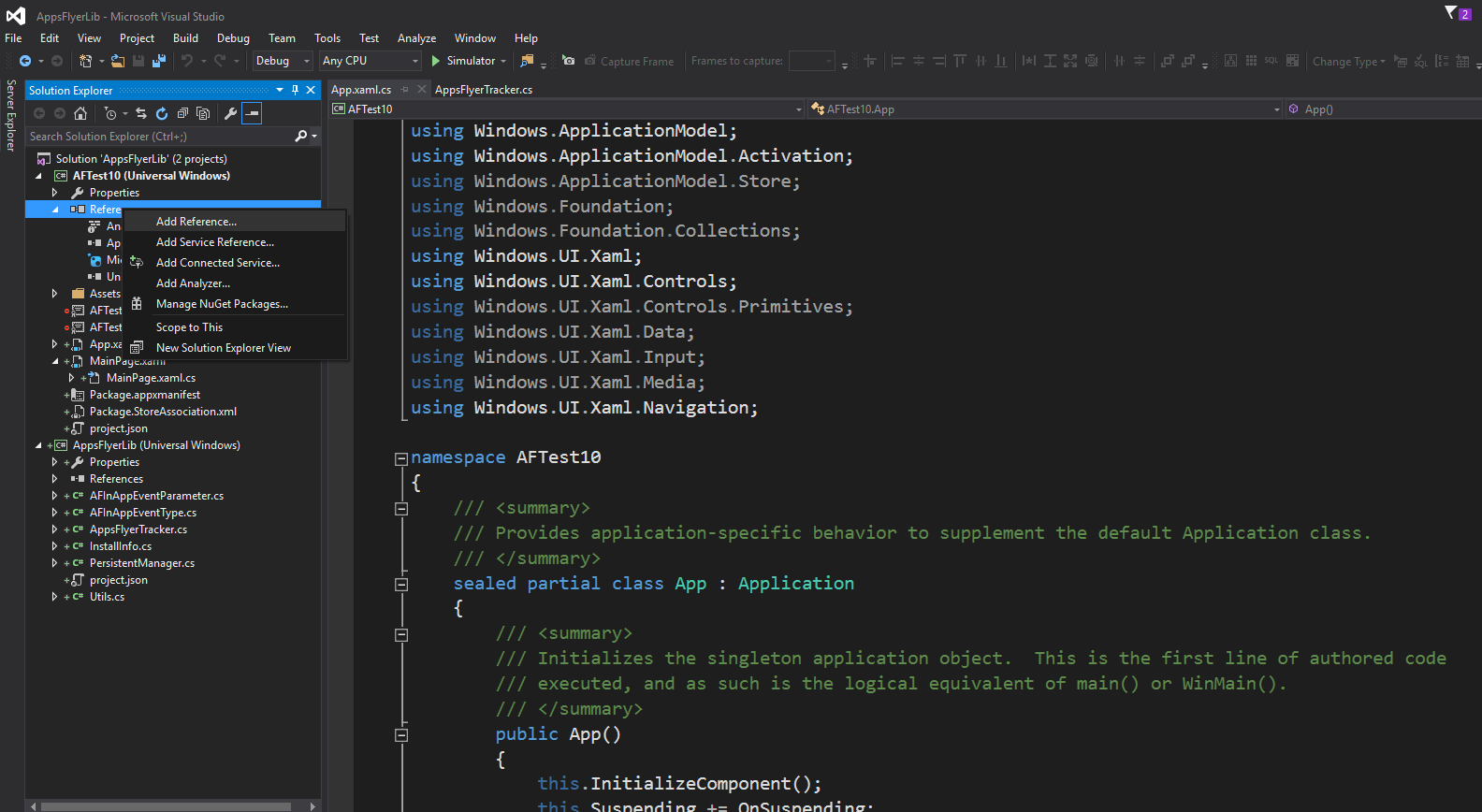Image resolution: width=1482 pixels, height=812 pixels.
Task: Click Collapse All in Solution Explorer toolbar
Action: pyautogui.click(x=182, y=113)
